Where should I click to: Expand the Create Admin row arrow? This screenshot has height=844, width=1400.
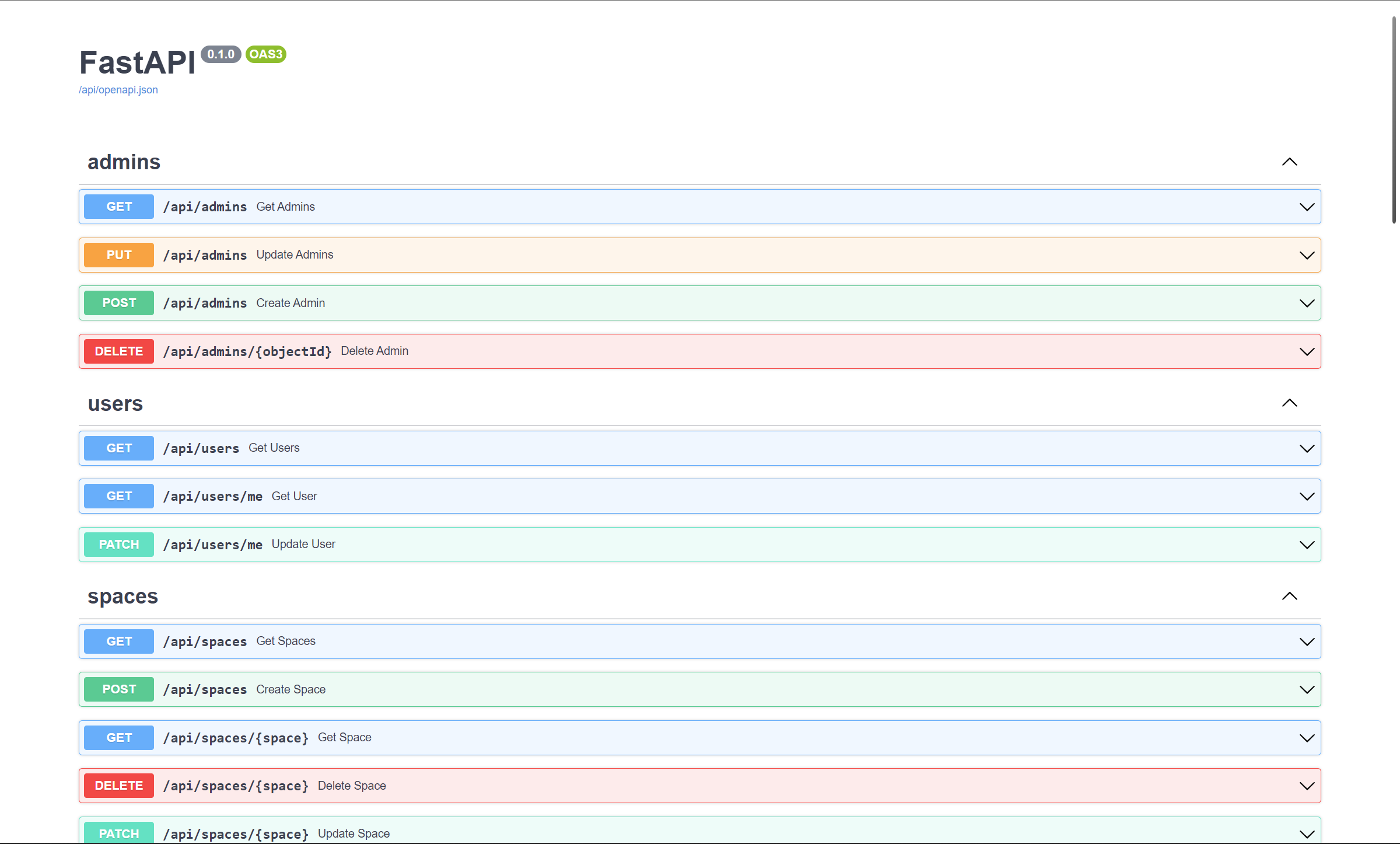coord(1307,304)
